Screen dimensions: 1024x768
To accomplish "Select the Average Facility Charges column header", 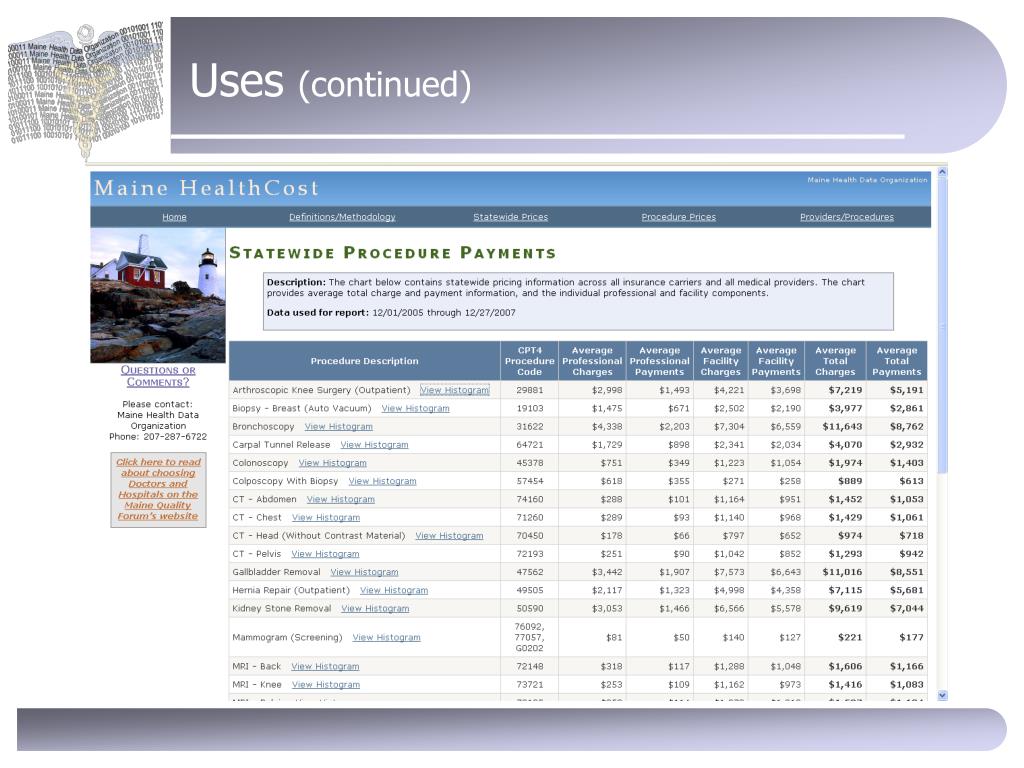I will (721, 361).
